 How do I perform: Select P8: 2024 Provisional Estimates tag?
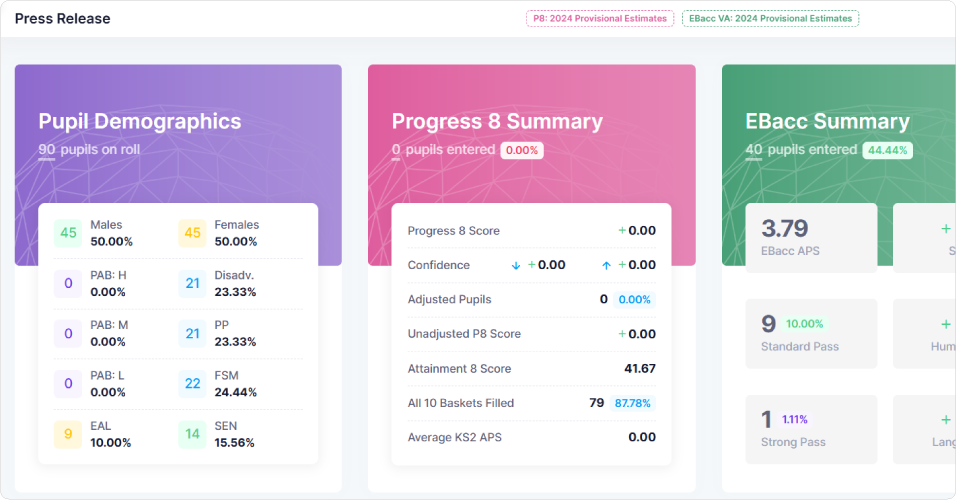point(600,18)
